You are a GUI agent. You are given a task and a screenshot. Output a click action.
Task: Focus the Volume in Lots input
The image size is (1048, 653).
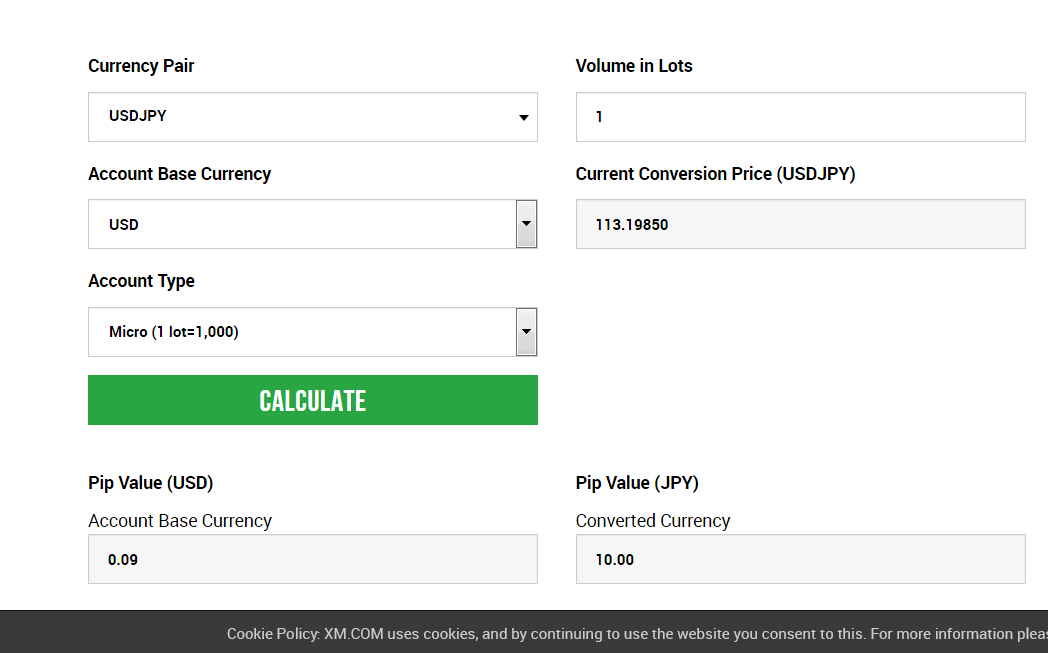[x=800, y=117]
